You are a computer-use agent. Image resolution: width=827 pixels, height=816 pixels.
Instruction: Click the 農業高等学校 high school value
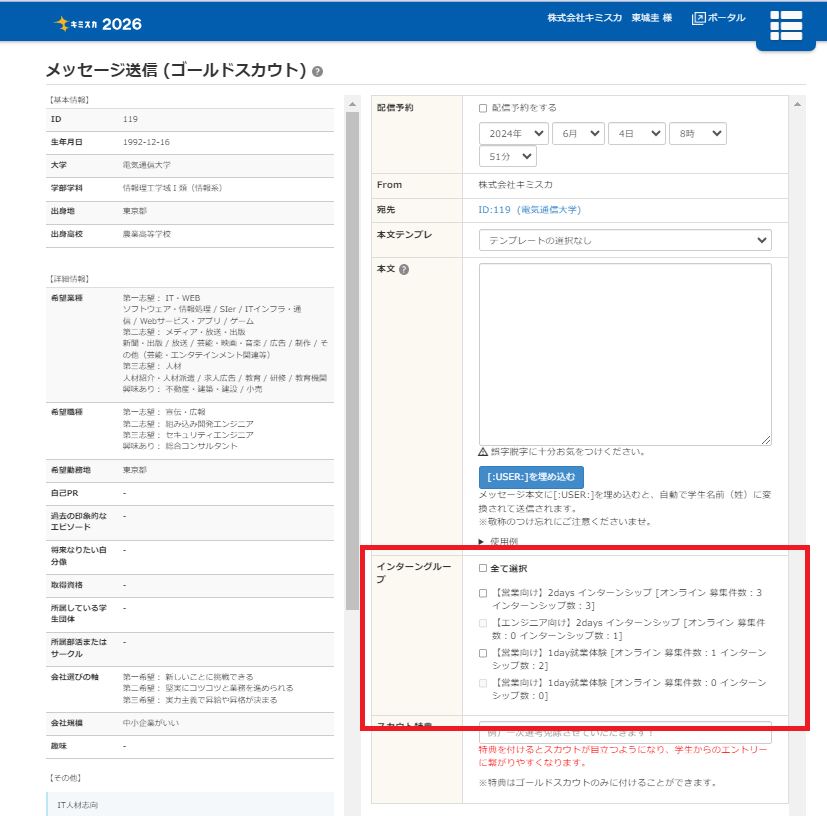(x=147, y=234)
